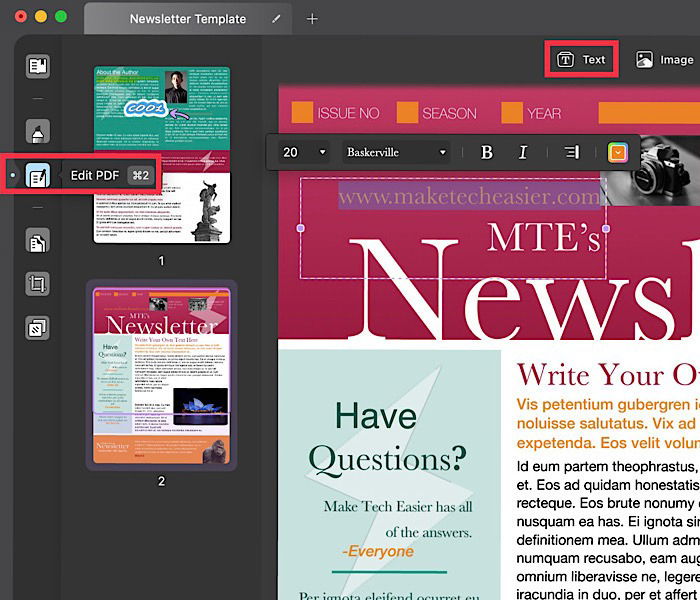Click the 'Vis petentium gubergren' orange line
Image resolution: width=700 pixels, height=600 pixels.
(x=608, y=404)
